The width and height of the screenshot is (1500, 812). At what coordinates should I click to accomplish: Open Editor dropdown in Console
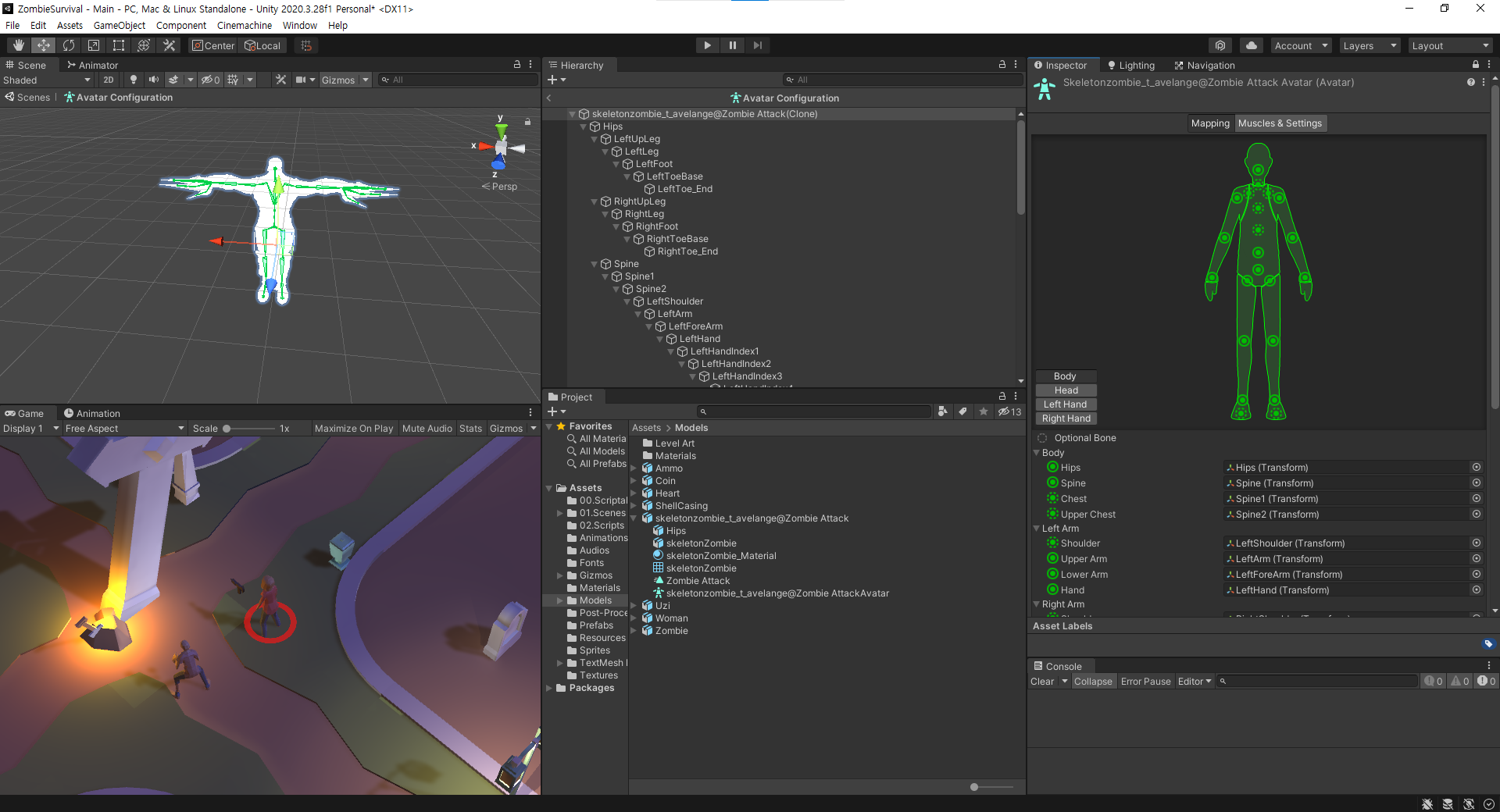(1195, 682)
